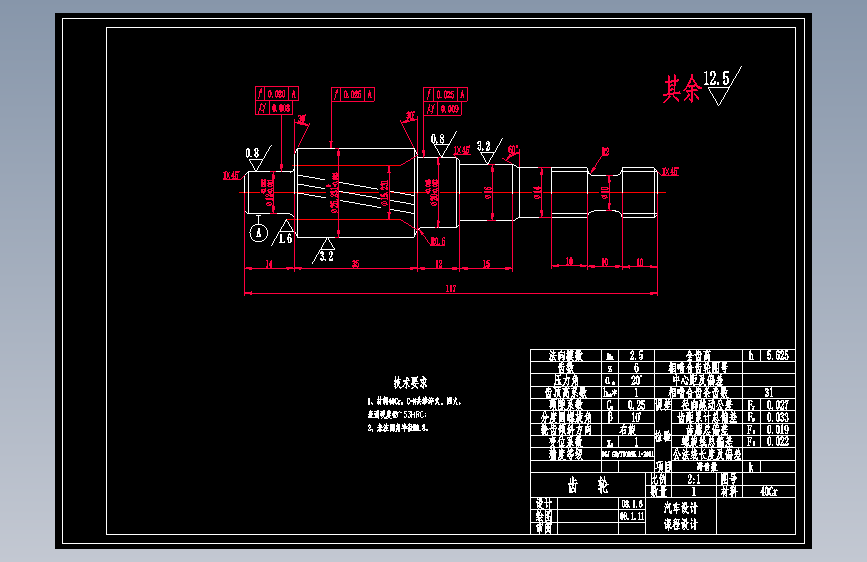
Task: Click the overall length dimension 107
Action: [451, 288]
